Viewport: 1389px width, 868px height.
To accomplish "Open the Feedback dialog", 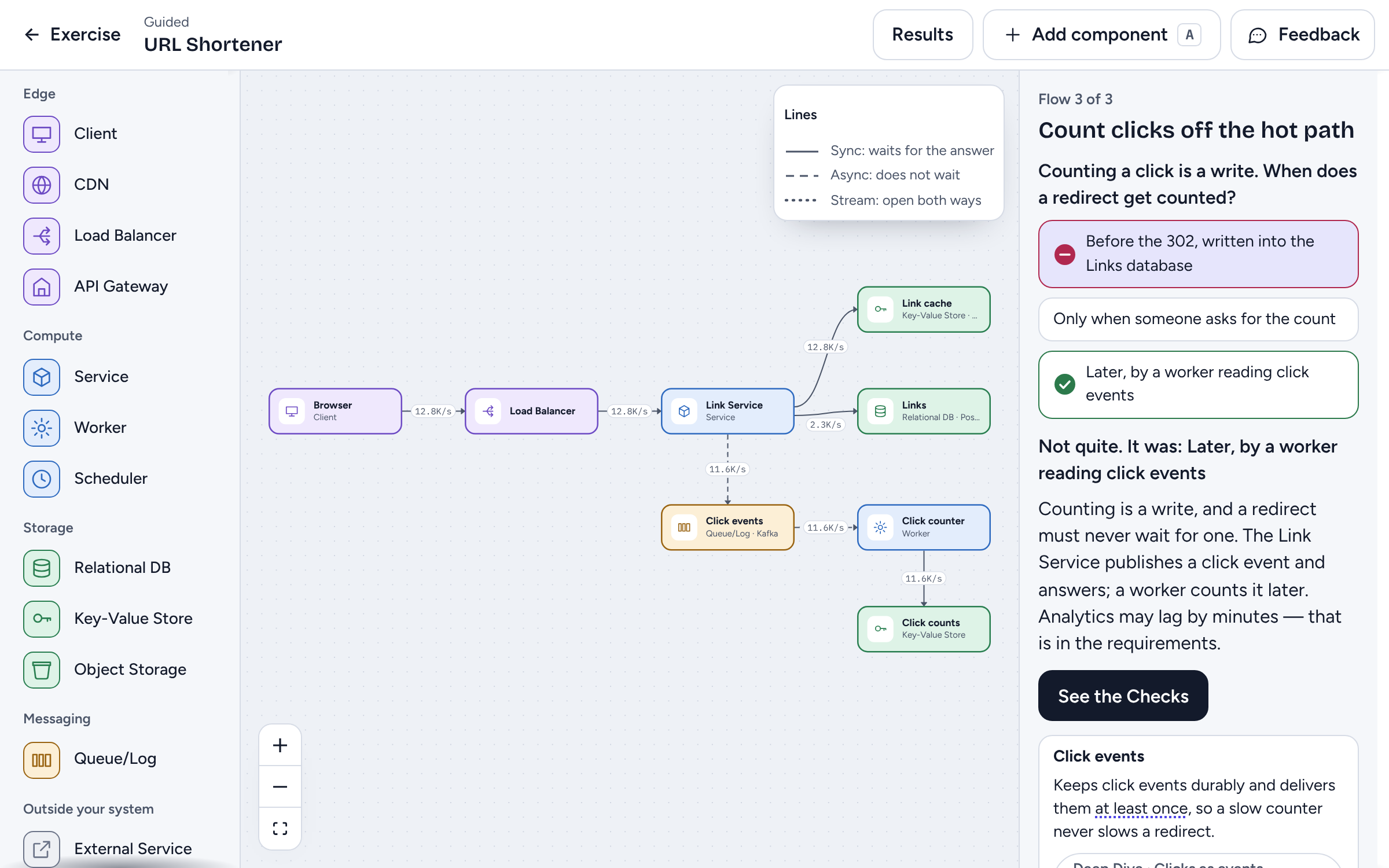I will (1302, 35).
